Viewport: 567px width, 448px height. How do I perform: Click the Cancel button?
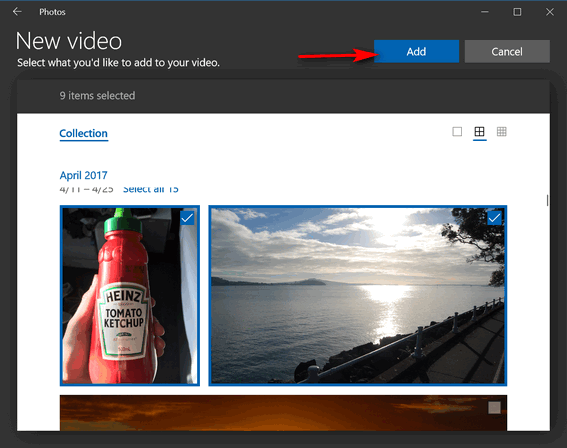(x=507, y=51)
